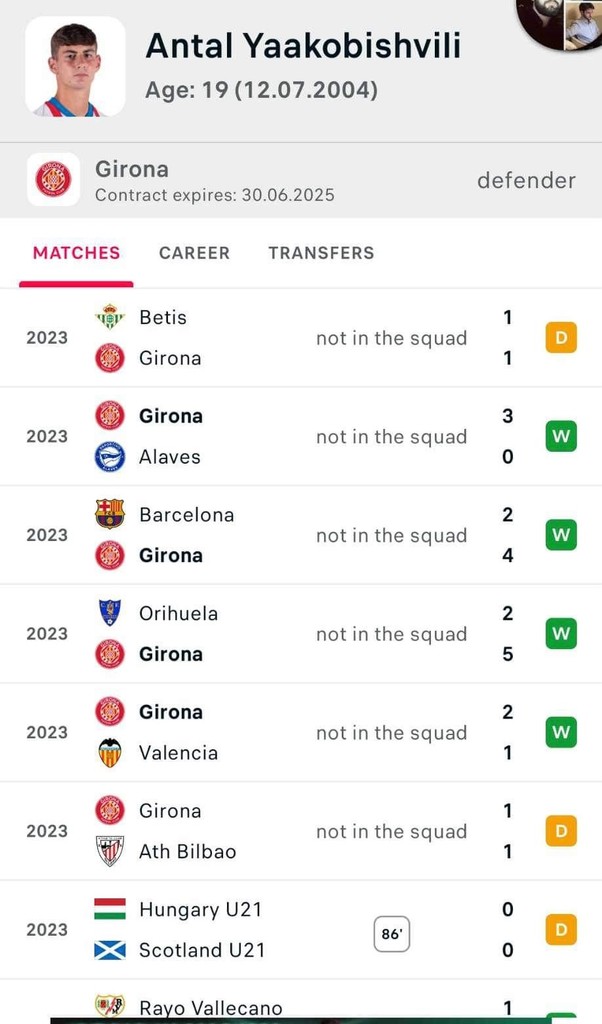Tap the win badge for Alaves match
Viewport: 602px width, 1024px height.
[x=561, y=436]
